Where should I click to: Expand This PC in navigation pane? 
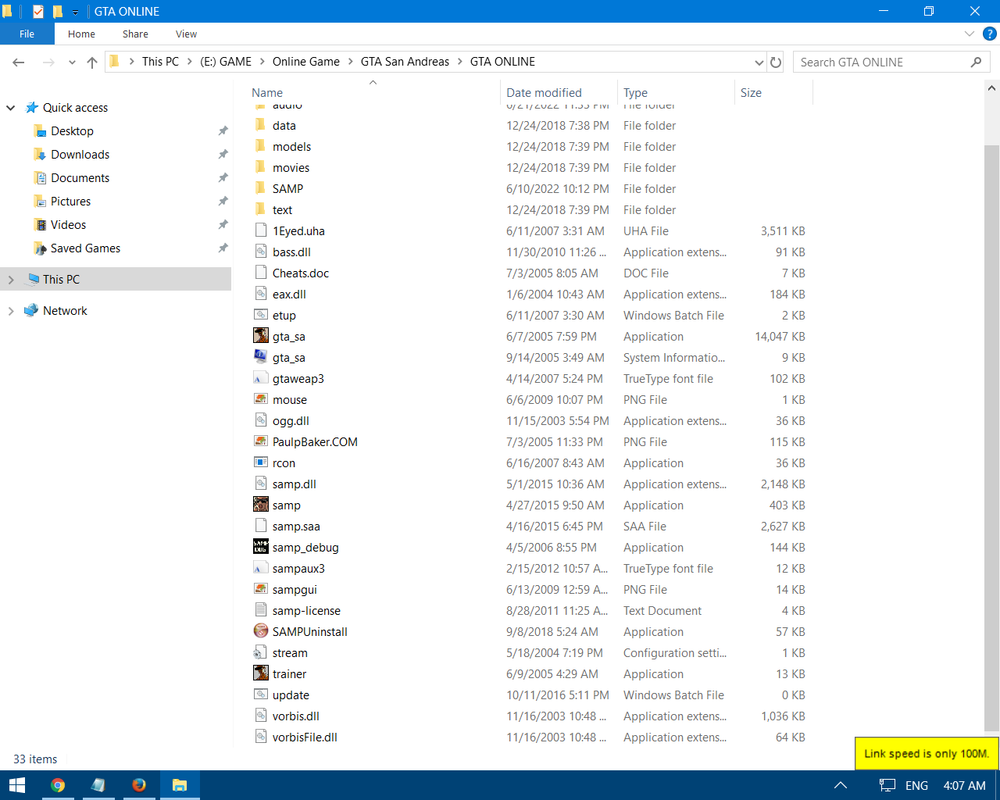[10, 279]
